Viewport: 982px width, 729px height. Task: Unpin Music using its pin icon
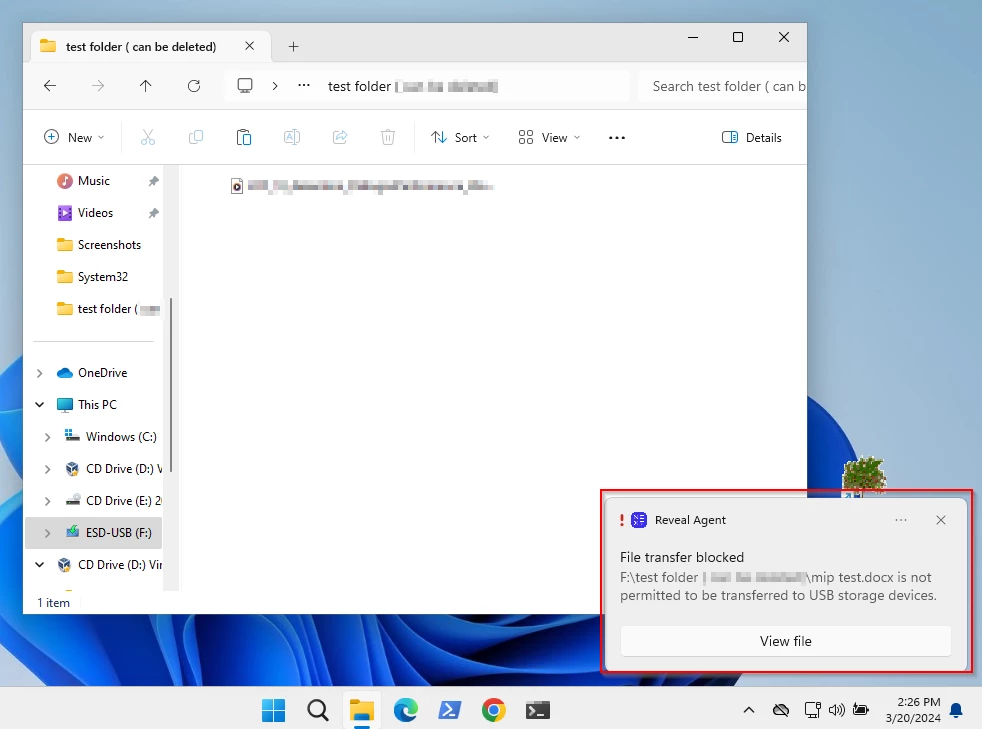[x=153, y=181]
